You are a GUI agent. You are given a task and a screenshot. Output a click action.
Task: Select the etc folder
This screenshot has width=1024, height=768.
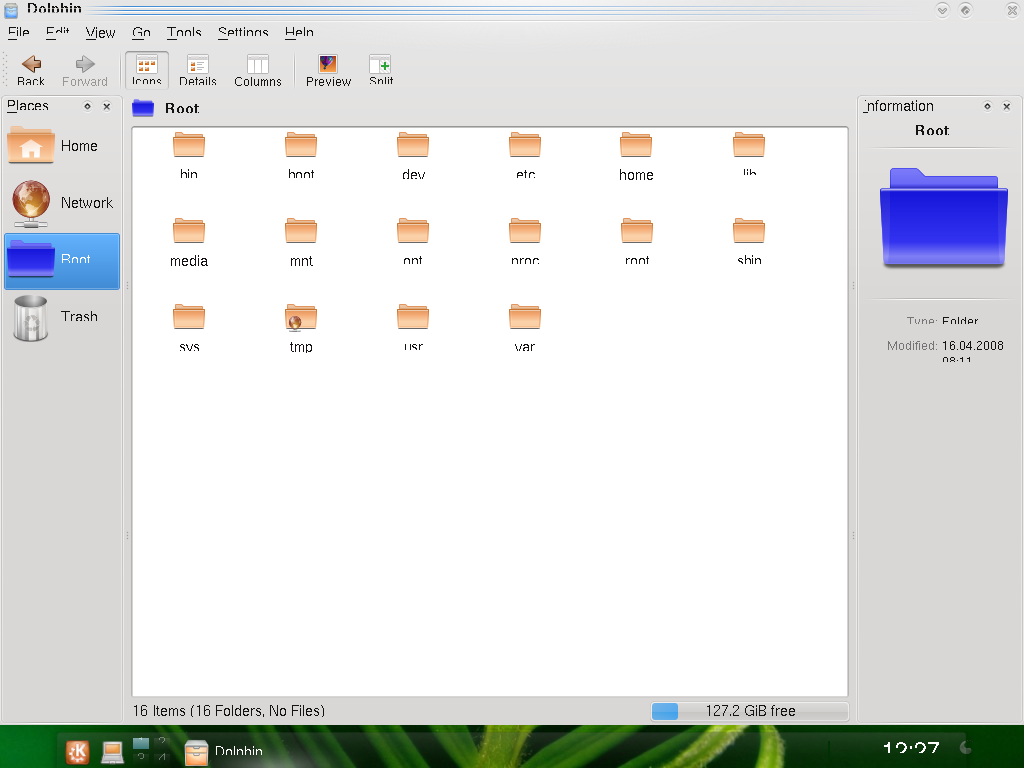click(x=525, y=146)
